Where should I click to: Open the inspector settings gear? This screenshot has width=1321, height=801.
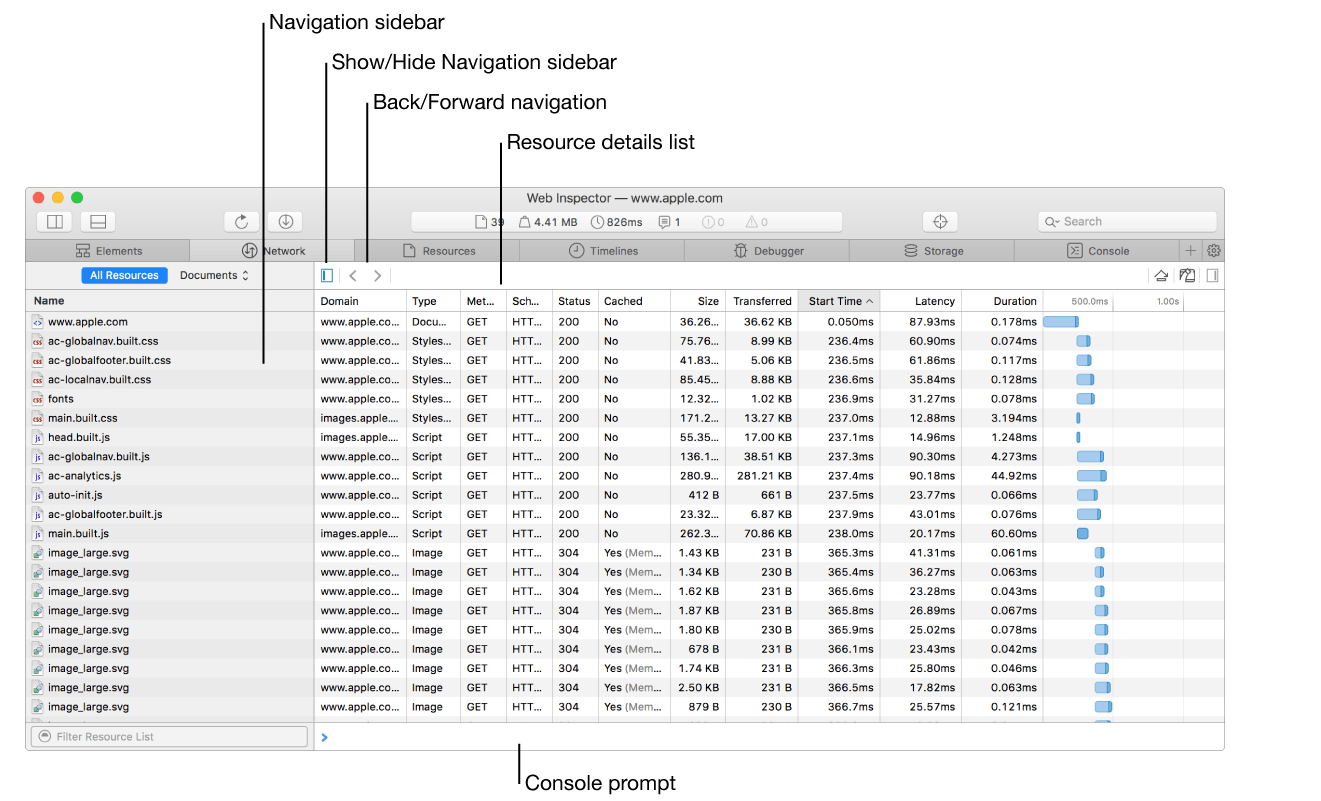click(x=1213, y=251)
